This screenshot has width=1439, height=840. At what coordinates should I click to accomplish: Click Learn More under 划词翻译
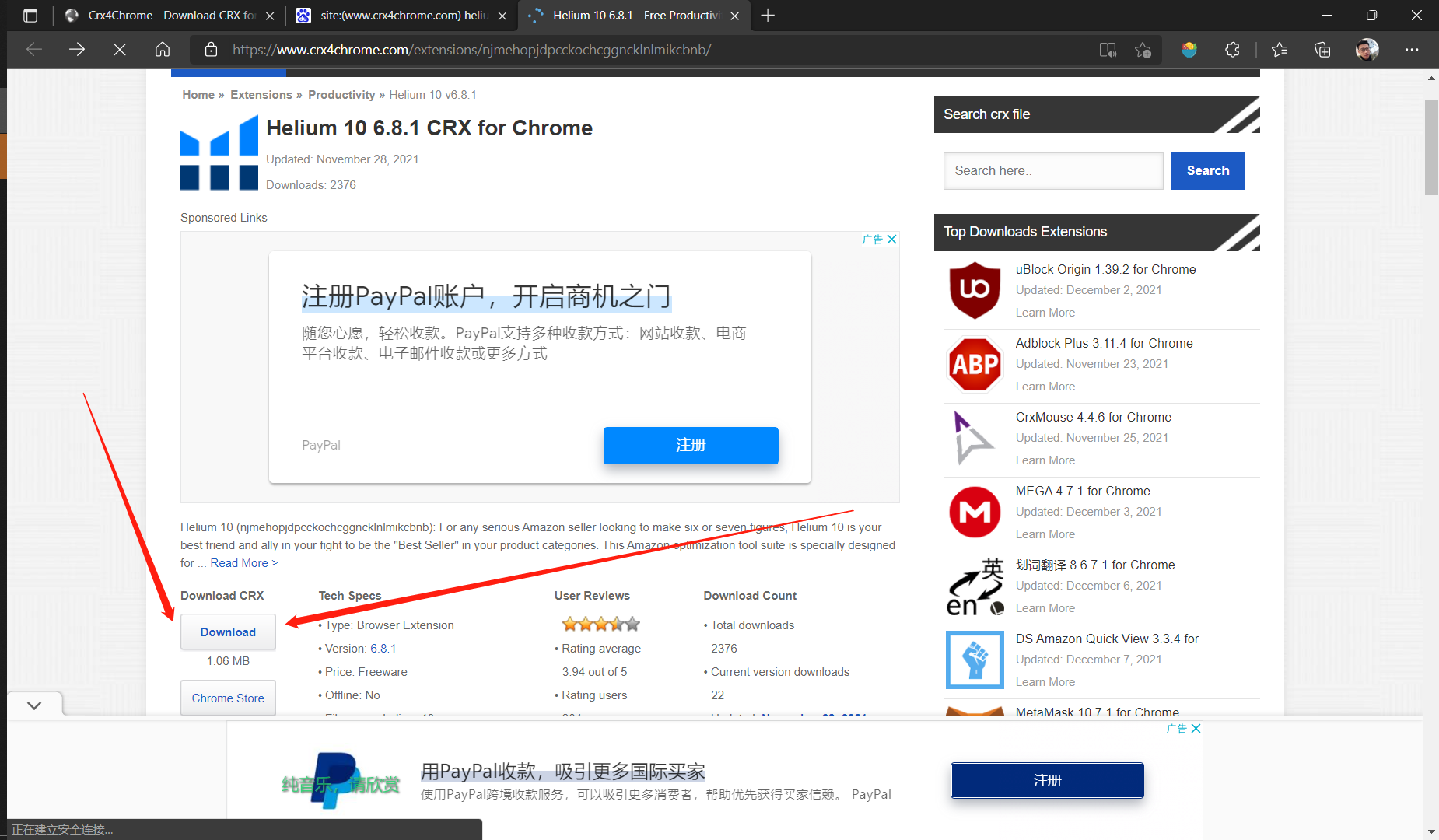(x=1045, y=608)
